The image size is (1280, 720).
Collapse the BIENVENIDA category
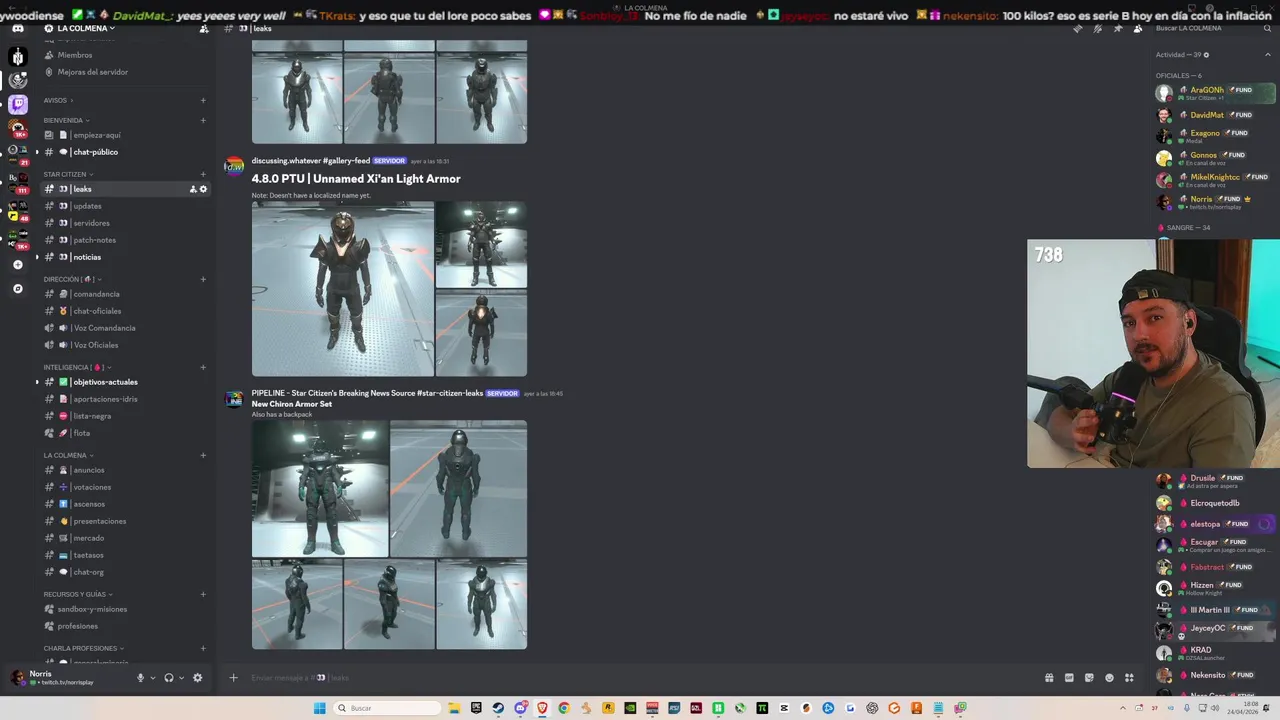pyautogui.click(x=66, y=120)
